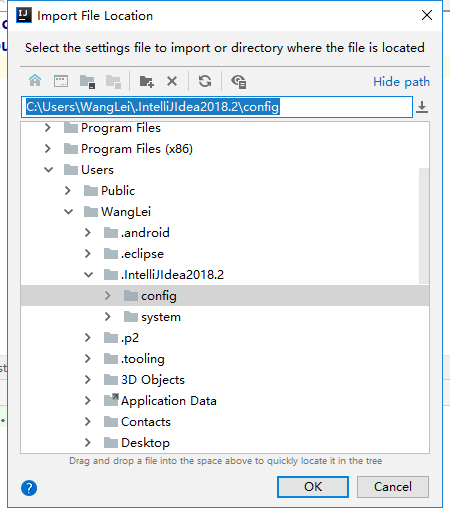Select the config tree row
This screenshot has height=515, width=450.
point(225,296)
